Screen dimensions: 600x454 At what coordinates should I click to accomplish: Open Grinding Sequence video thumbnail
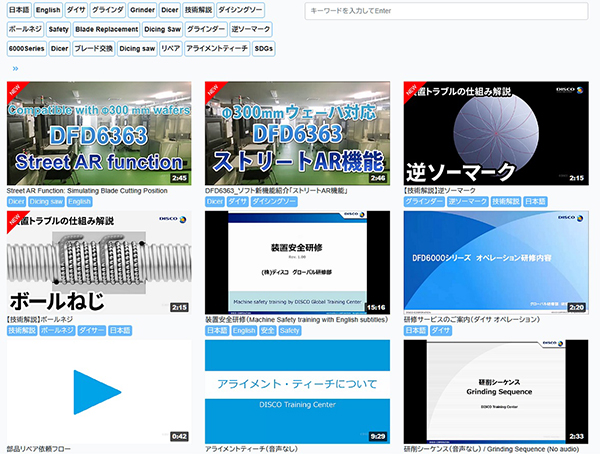coord(496,392)
